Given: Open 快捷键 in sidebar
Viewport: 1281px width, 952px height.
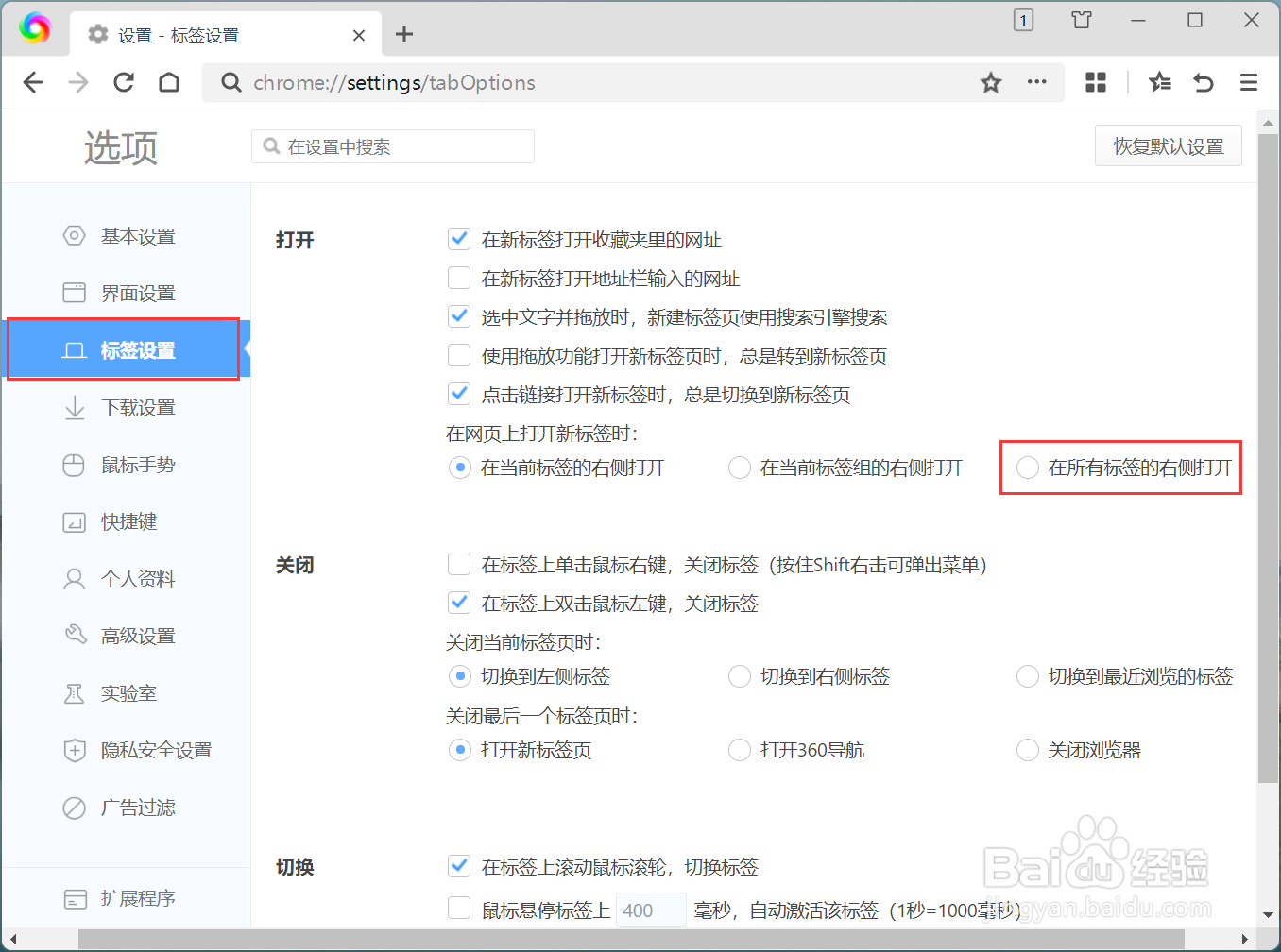Looking at the screenshot, I should [x=126, y=521].
